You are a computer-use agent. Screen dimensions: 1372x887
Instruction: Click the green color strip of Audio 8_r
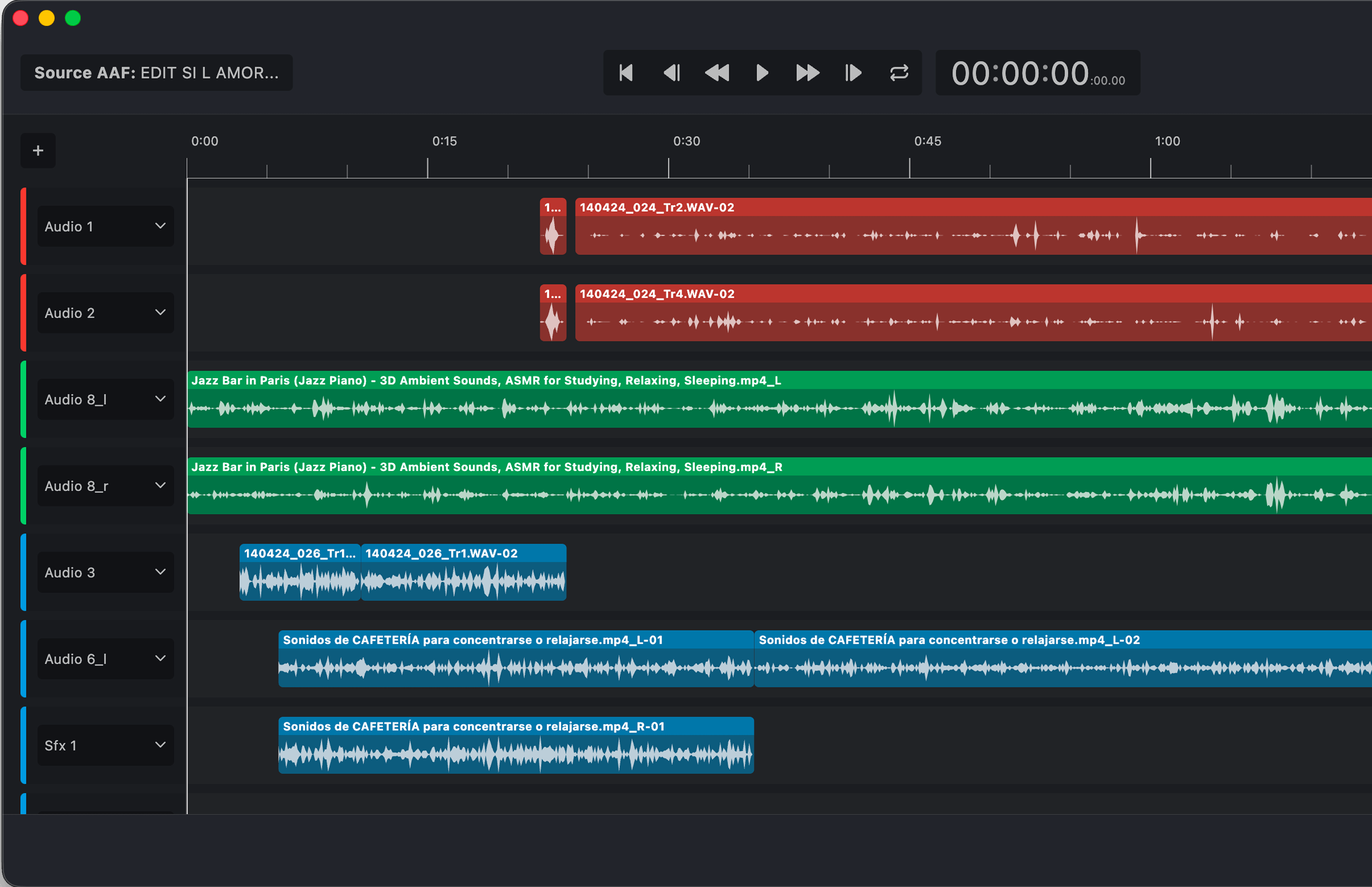pos(23,486)
